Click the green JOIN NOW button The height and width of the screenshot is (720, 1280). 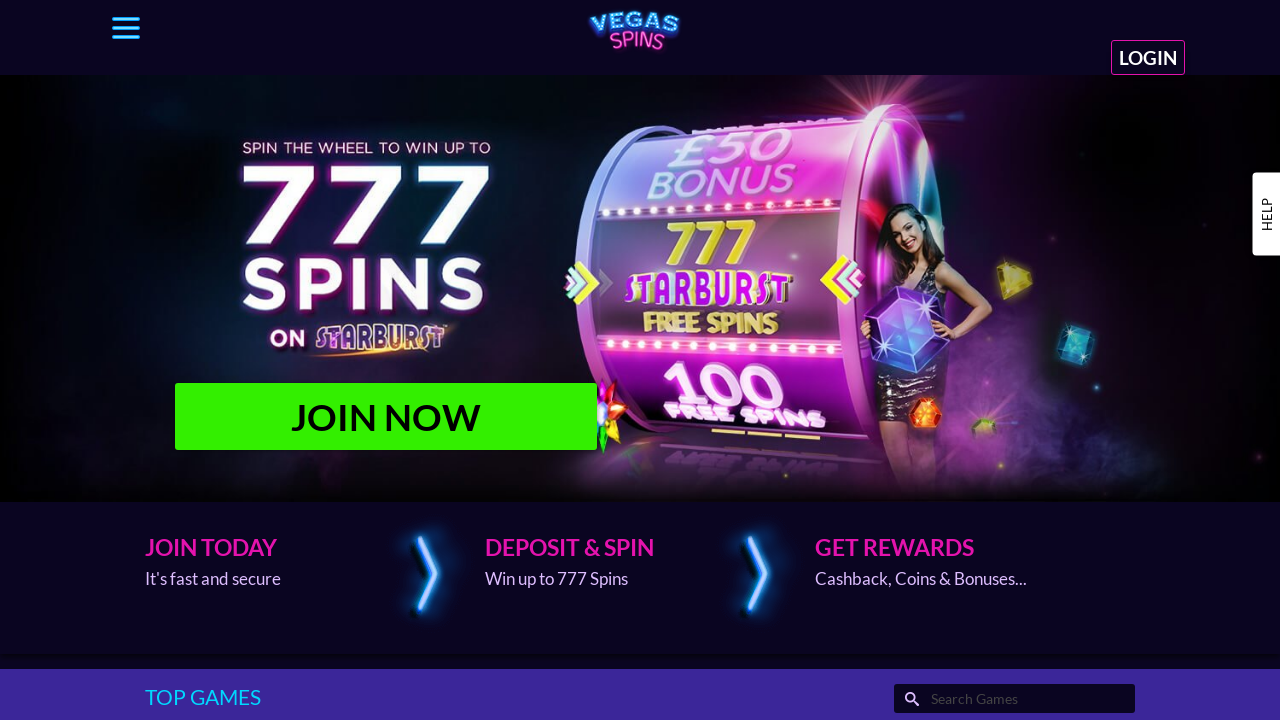[x=386, y=417]
